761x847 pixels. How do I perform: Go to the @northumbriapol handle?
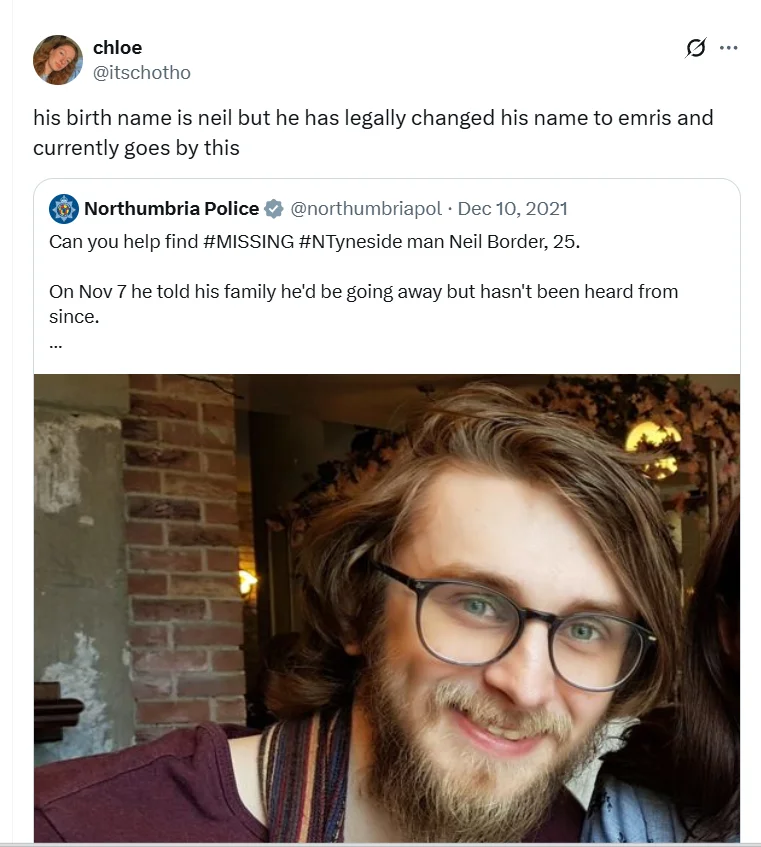[x=365, y=208]
